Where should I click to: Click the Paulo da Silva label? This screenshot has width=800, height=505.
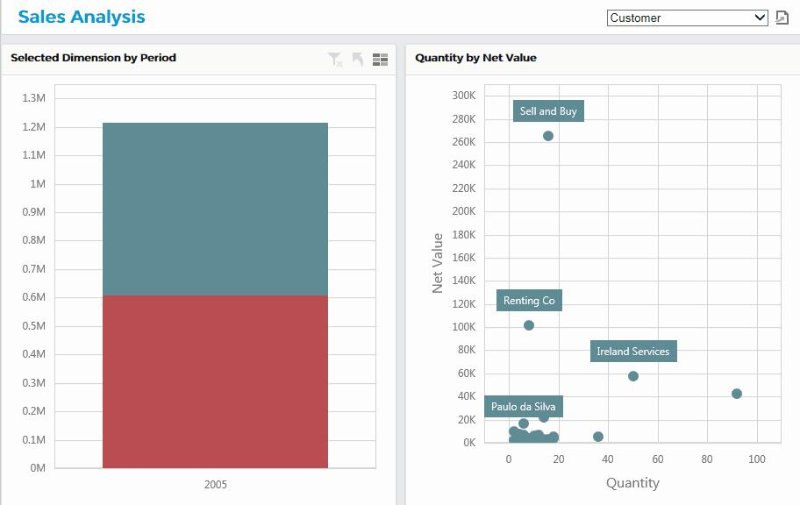pos(523,407)
